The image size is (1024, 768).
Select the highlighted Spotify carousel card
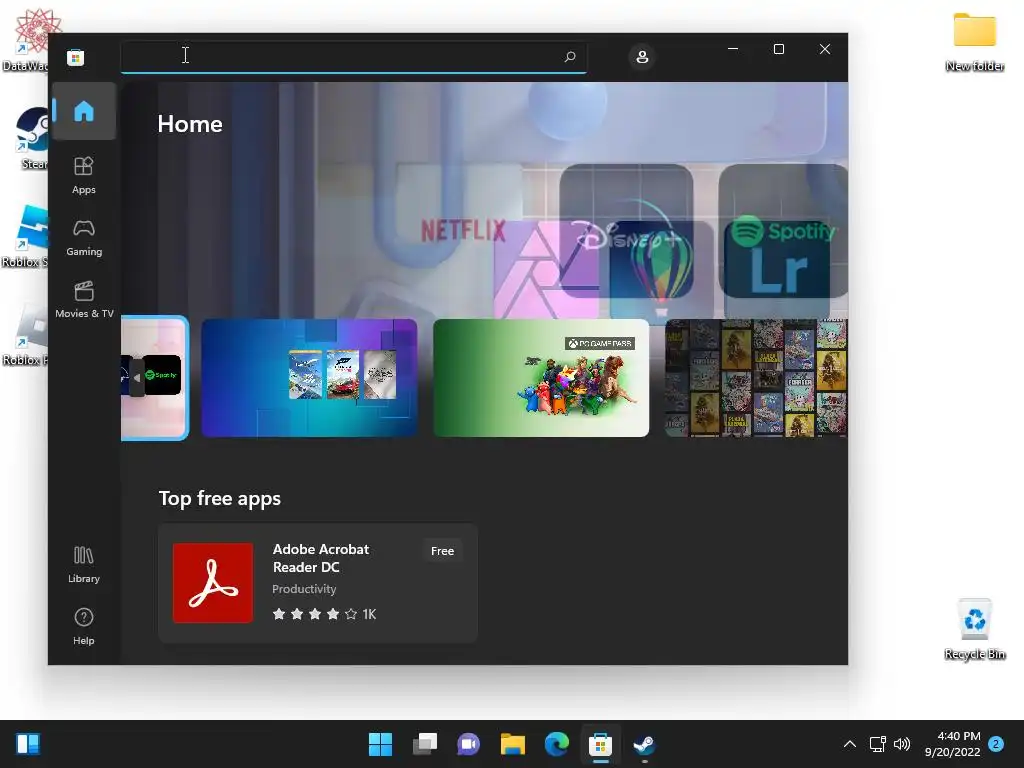155,377
